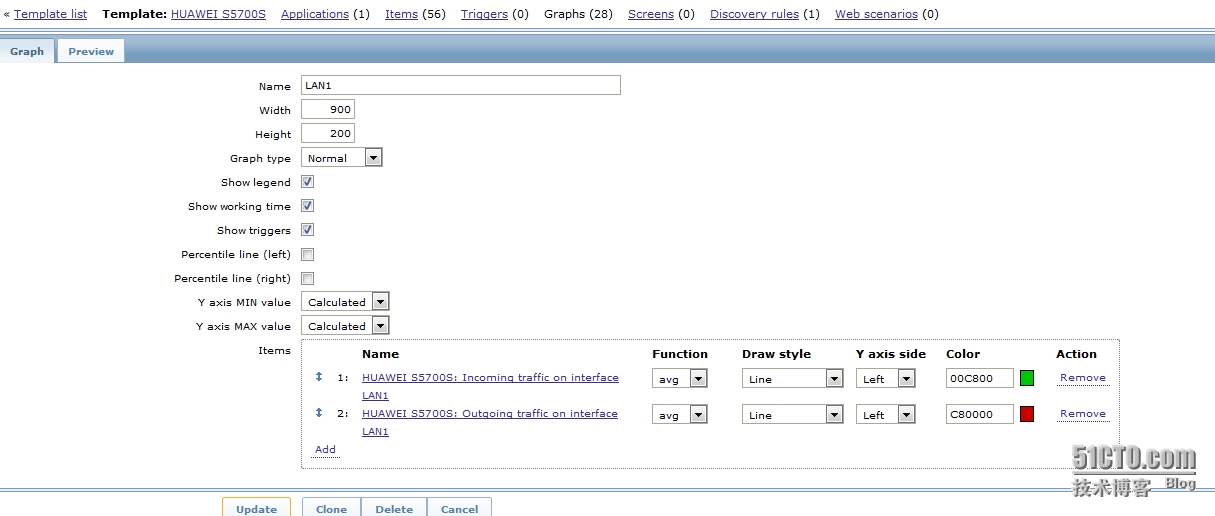Viewport: 1215px width, 516px height.
Task: Open the Triggers section link
Action: (484, 14)
